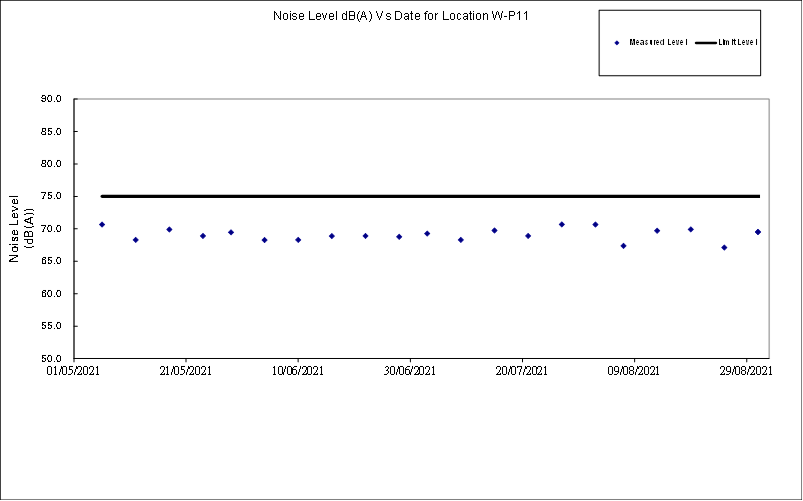This screenshot has height=501, width=803.
Task: Select the 21/05/2021 date label
Action: pyautogui.click(x=186, y=372)
